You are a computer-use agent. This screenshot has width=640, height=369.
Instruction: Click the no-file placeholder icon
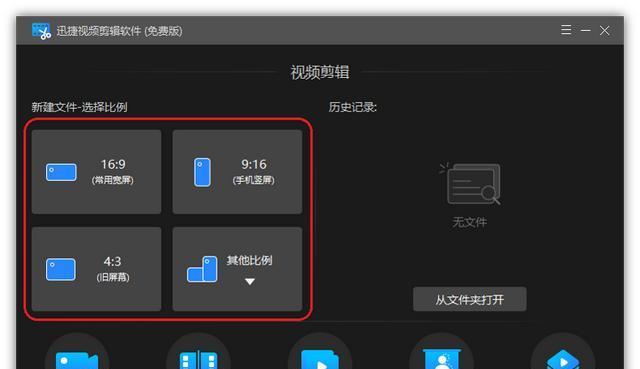470,183
